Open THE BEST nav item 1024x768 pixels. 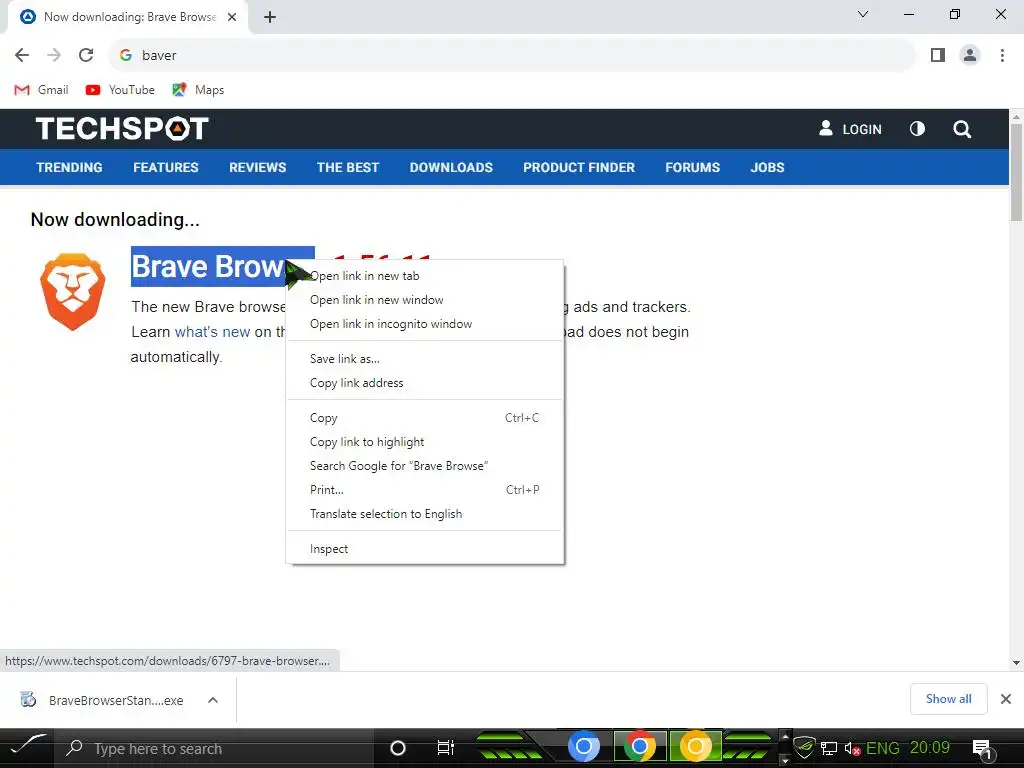click(x=348, y=167)
